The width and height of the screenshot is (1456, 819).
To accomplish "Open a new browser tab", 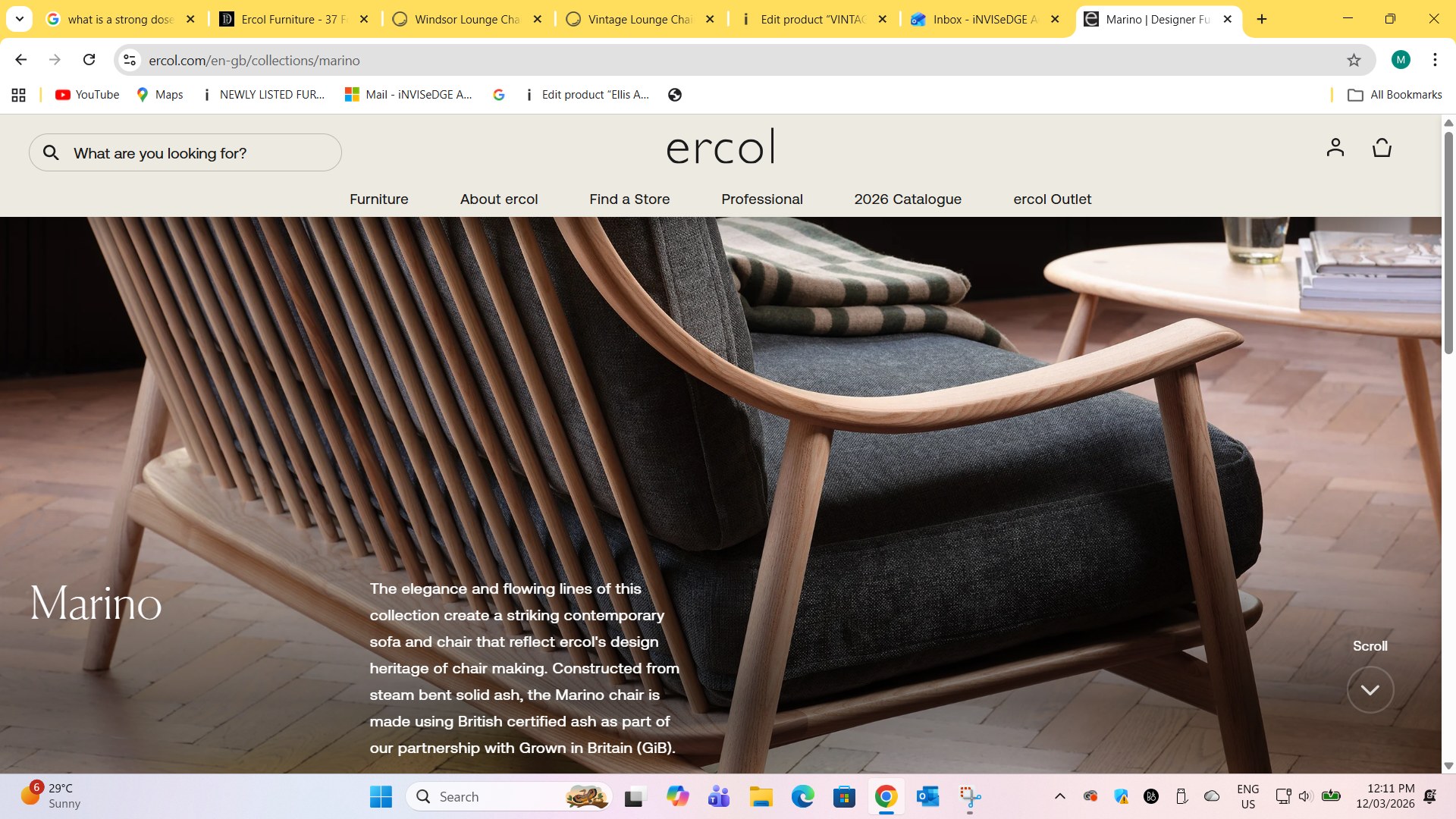I will pyautogui.click(x=1262, y=20).
